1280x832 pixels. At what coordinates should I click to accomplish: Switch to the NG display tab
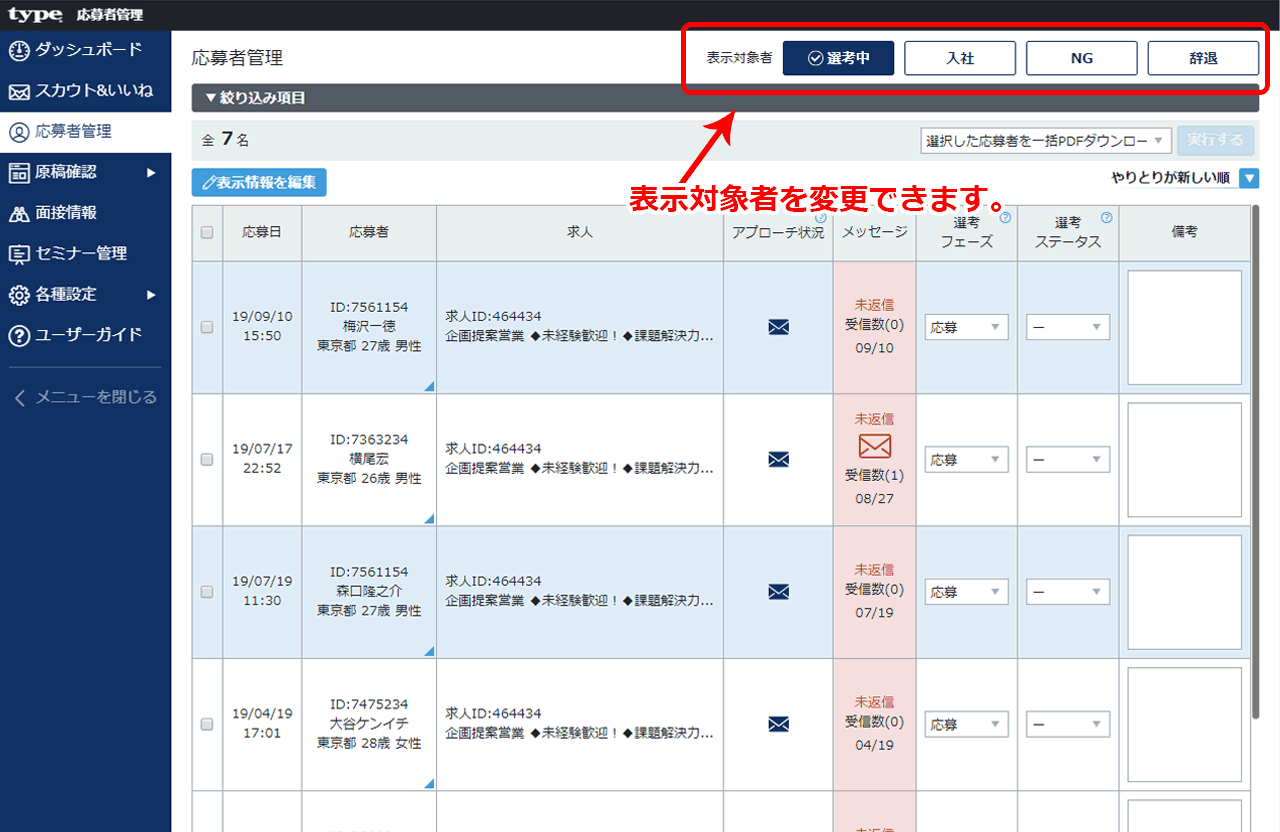pos(1081,57)
